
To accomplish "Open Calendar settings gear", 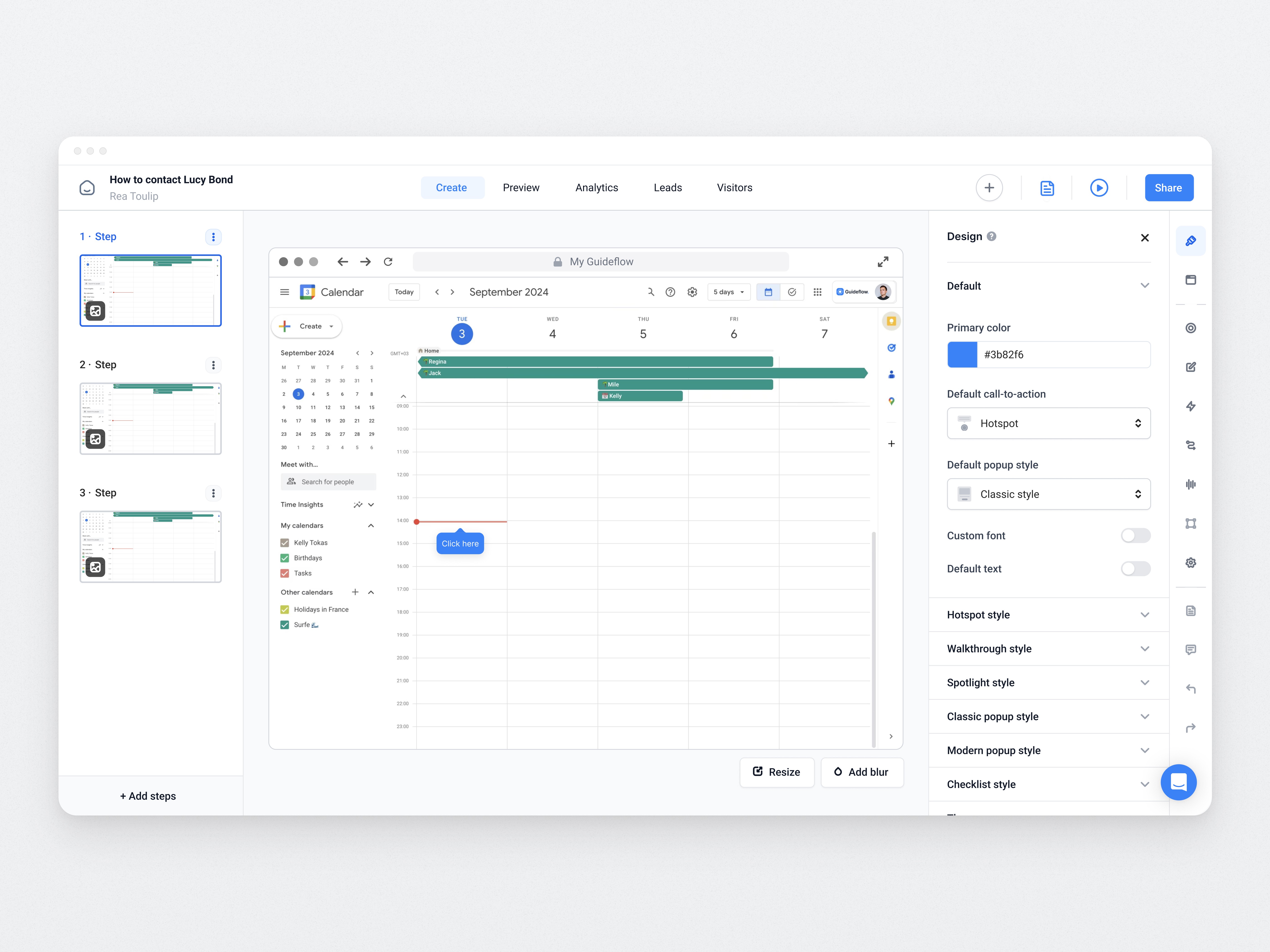I will point(692,292).
